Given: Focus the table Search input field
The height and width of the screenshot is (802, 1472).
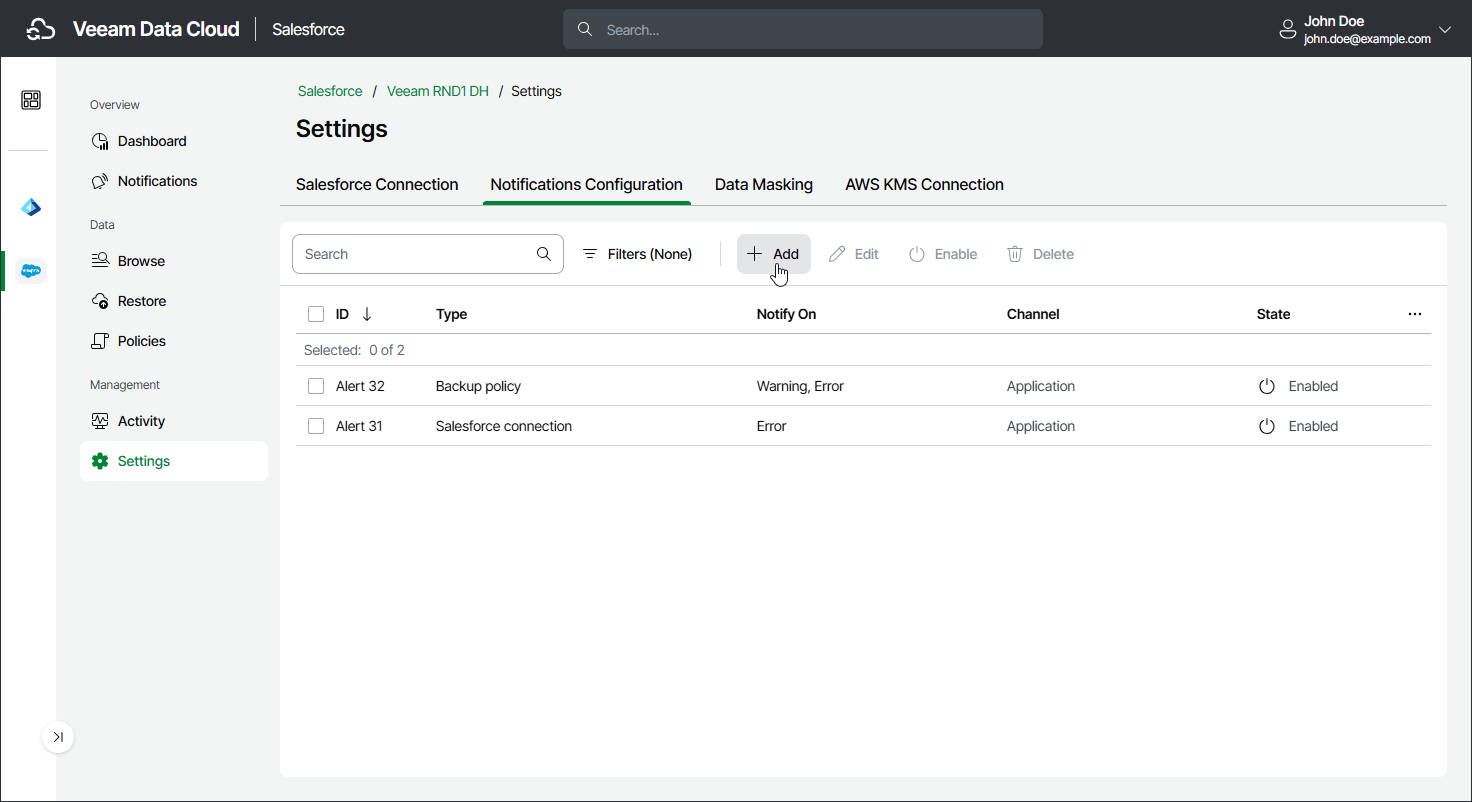Looking at the screenshot, I should point(428,254).
